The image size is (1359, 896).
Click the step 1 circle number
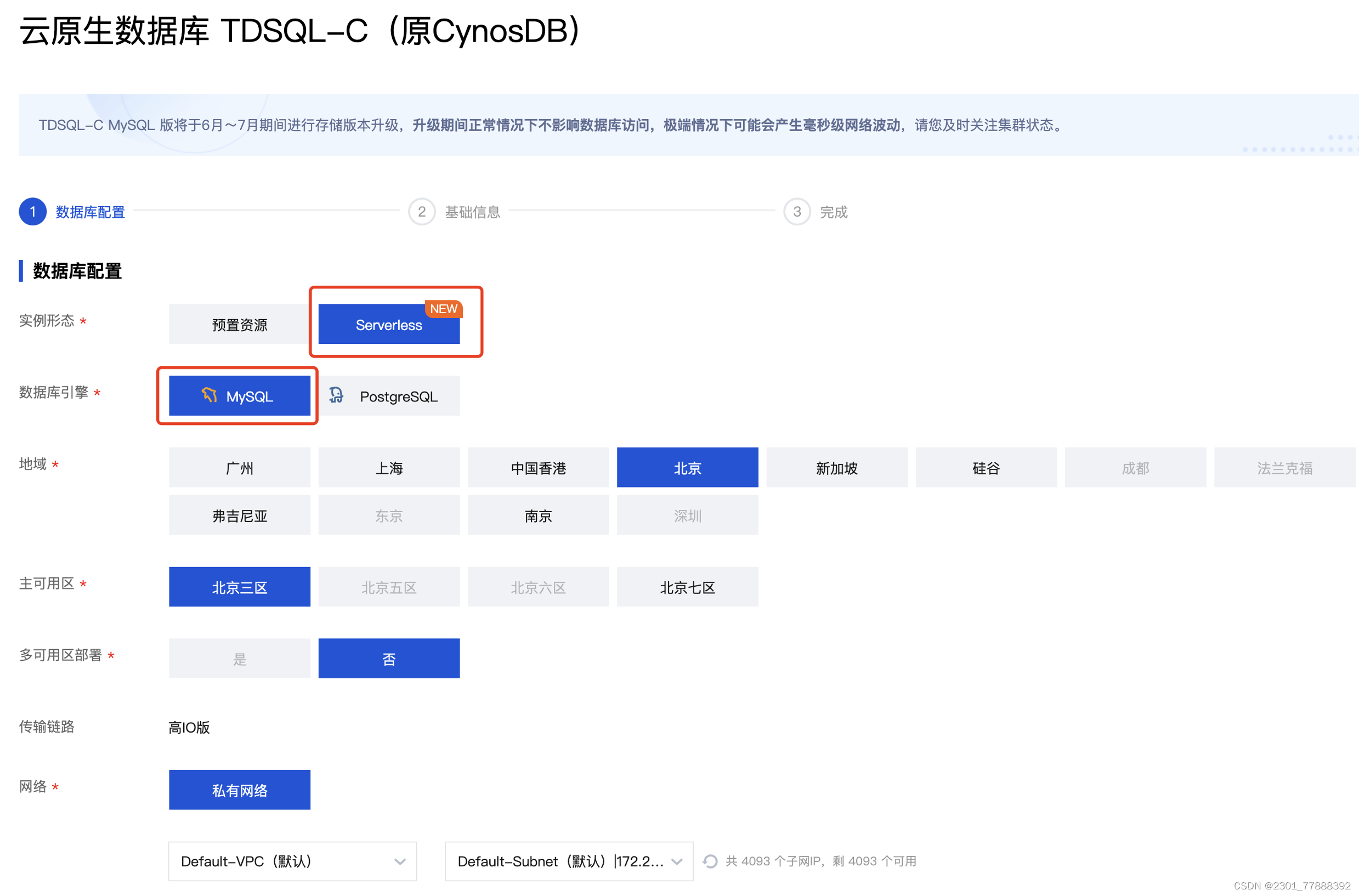tap(32, 212)
